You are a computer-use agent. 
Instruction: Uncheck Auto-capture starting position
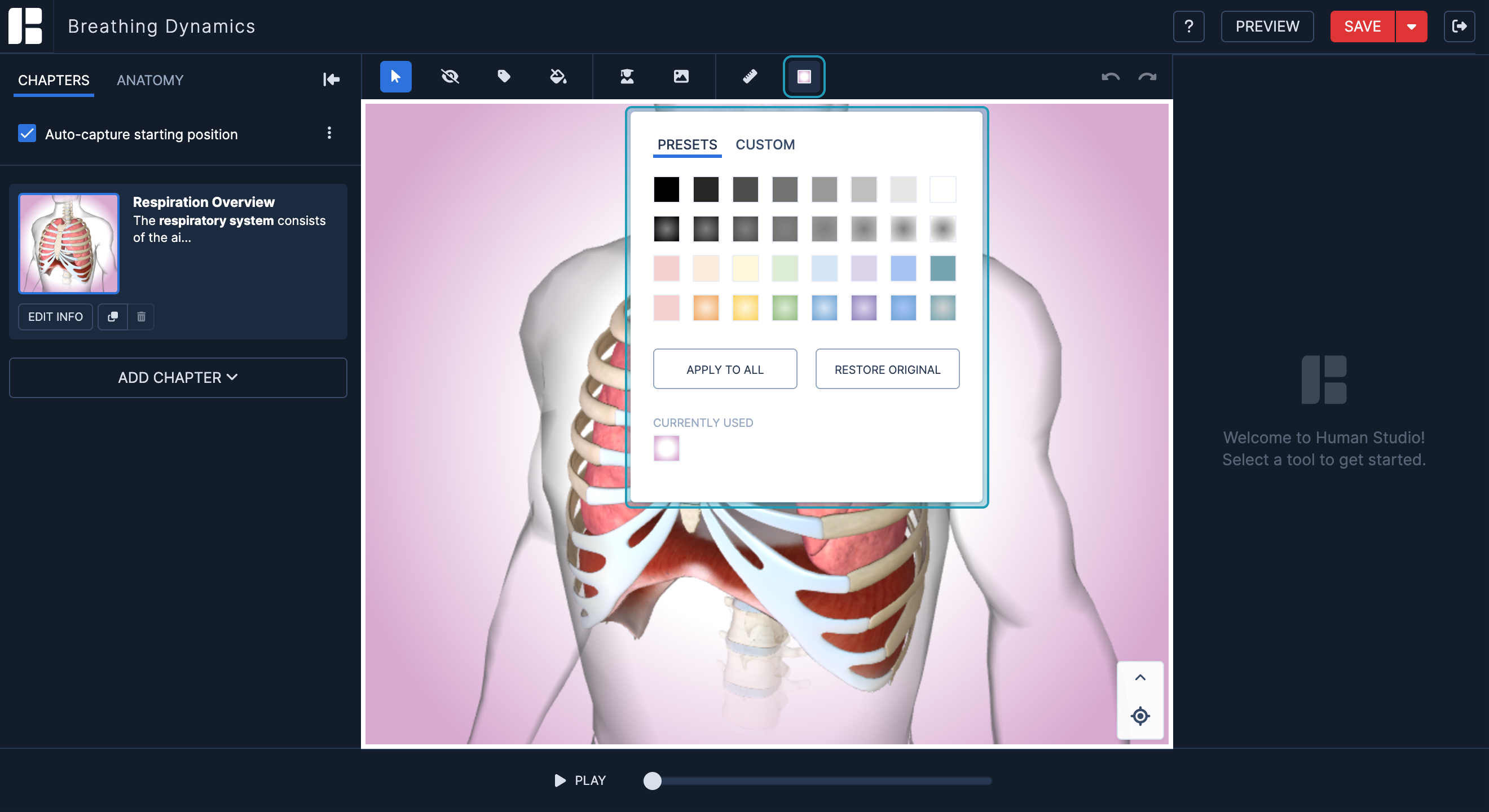[x=27, y=134]
